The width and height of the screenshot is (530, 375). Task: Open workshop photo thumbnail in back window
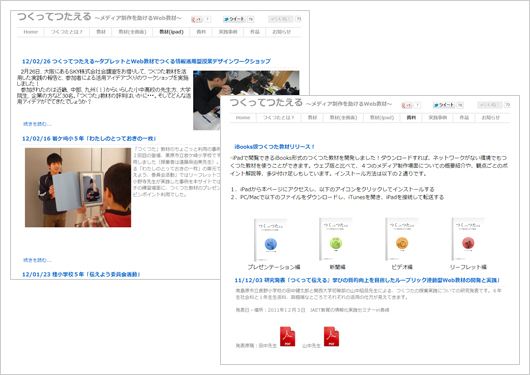[246, 100]
